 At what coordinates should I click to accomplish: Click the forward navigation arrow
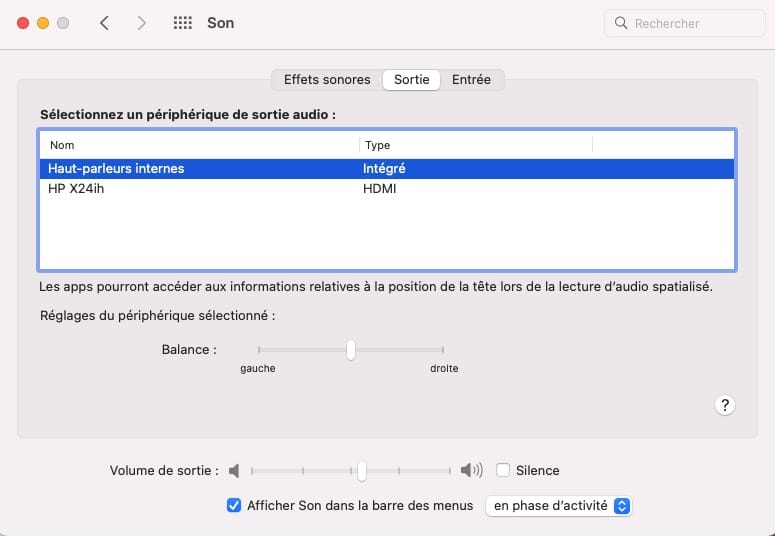tap(141, 23)
